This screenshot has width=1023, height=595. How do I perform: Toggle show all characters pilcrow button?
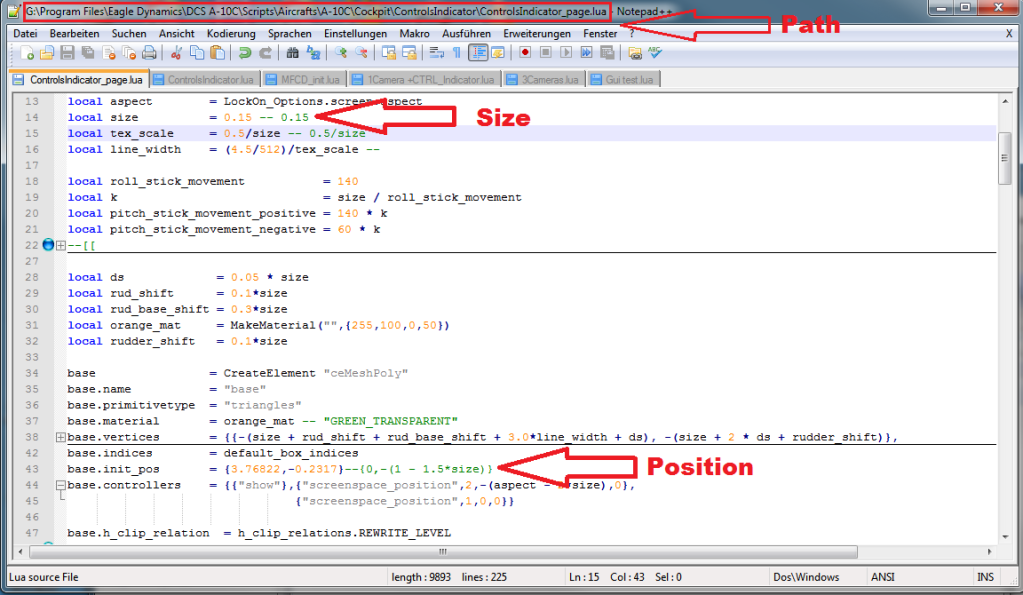[456, 53]
